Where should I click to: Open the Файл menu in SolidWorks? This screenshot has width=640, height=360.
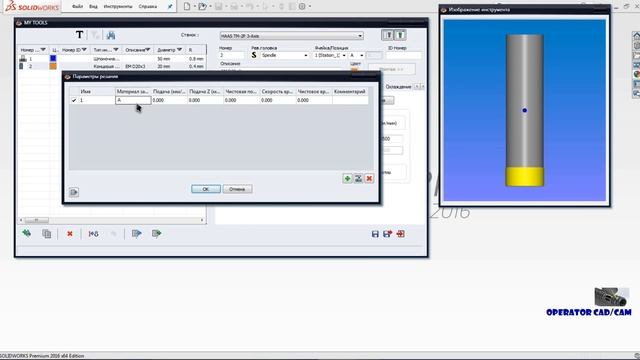(x=78, y=7)
